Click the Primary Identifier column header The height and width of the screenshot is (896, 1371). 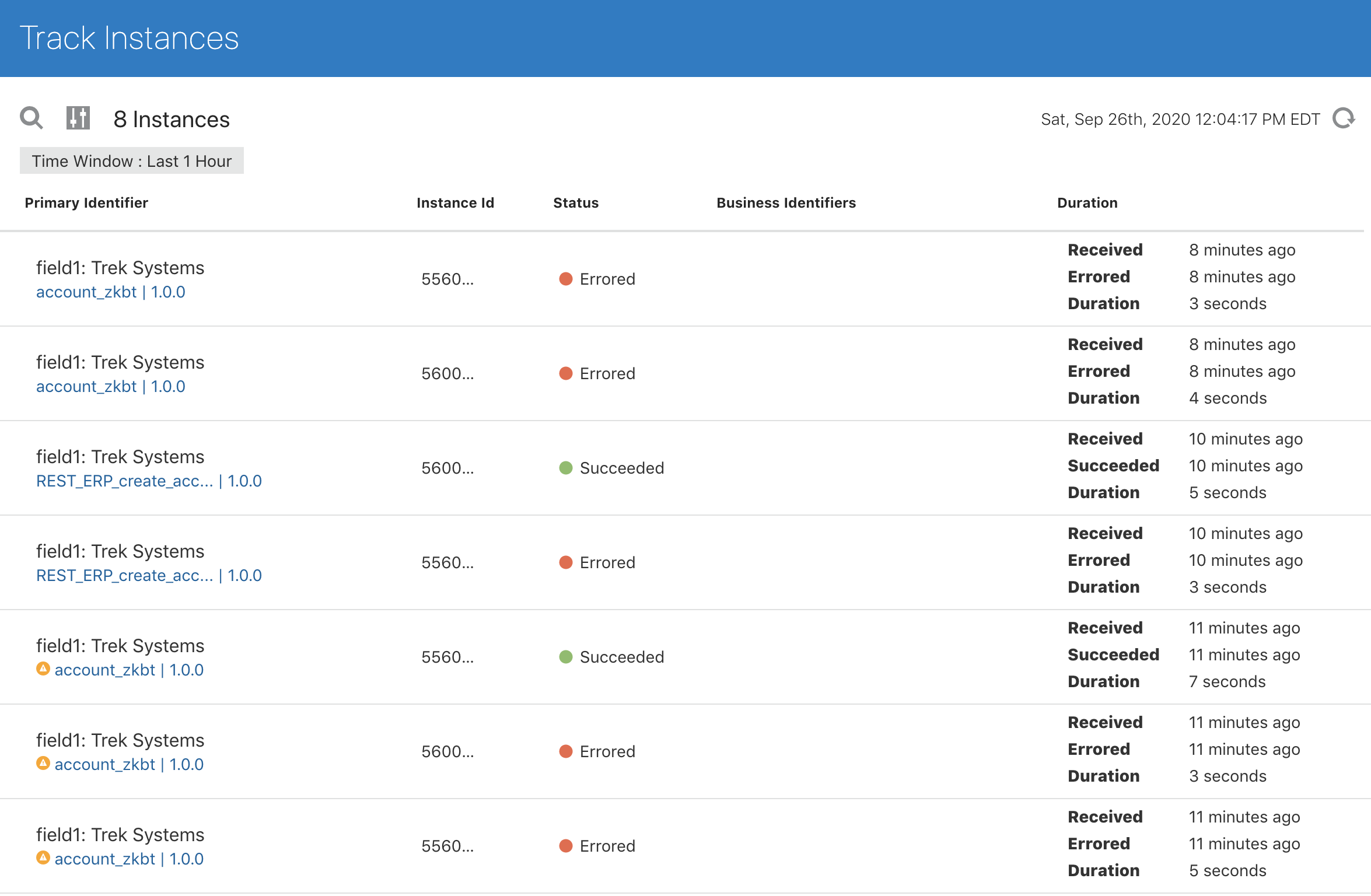[x=86, y=202]
